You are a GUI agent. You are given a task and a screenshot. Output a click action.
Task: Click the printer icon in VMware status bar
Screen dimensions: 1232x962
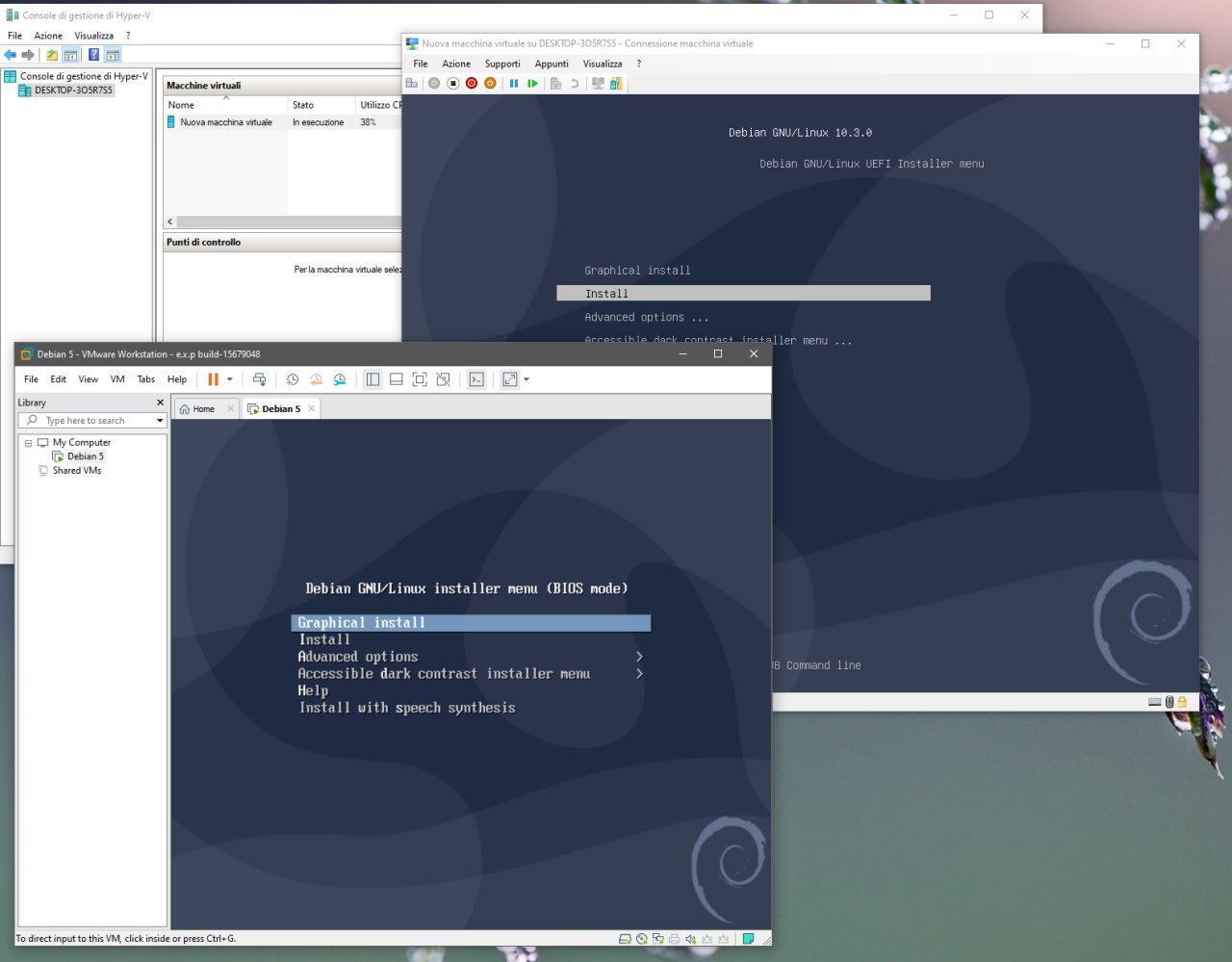tap(674, 939)
